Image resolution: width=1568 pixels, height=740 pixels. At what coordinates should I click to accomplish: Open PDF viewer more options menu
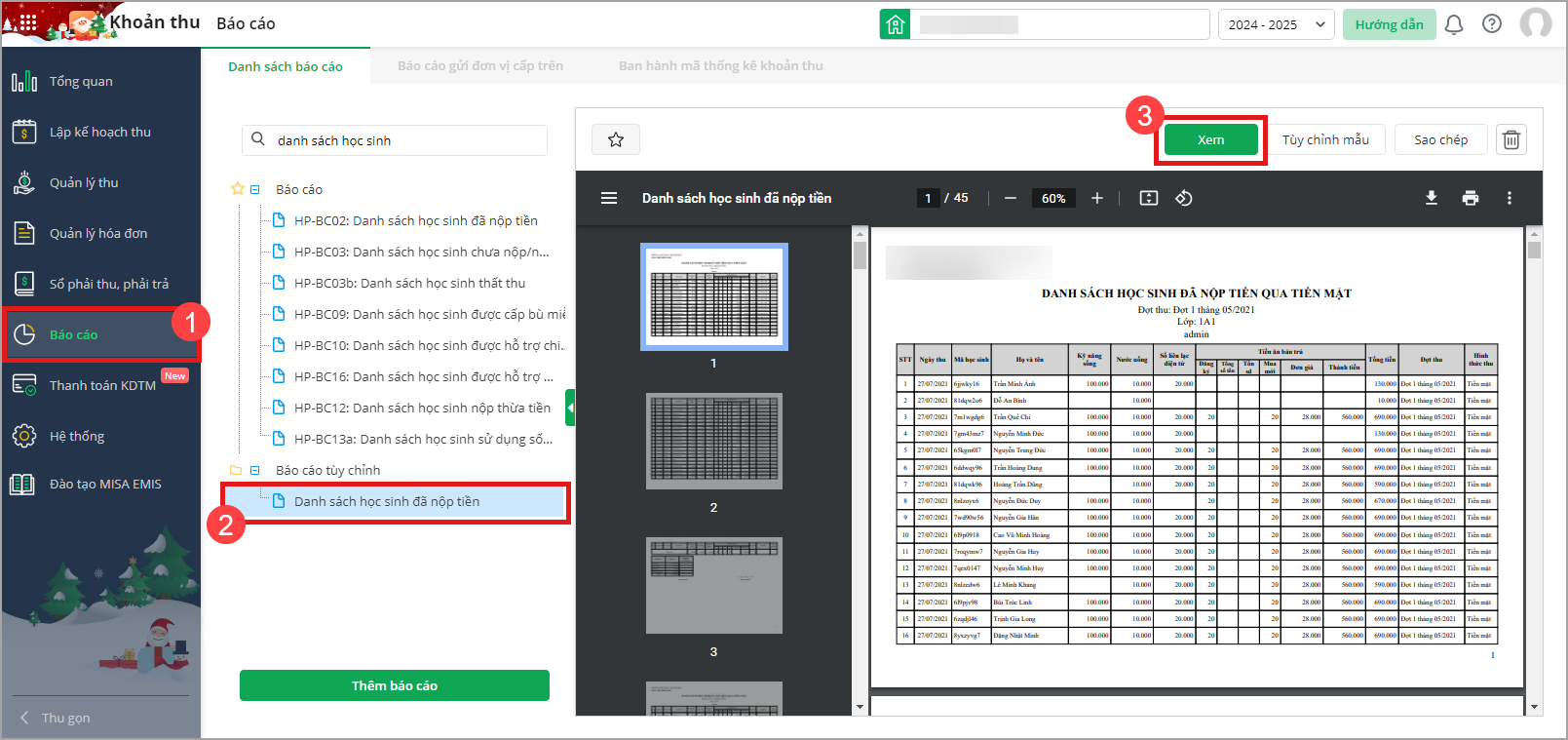click(1510, 198)
